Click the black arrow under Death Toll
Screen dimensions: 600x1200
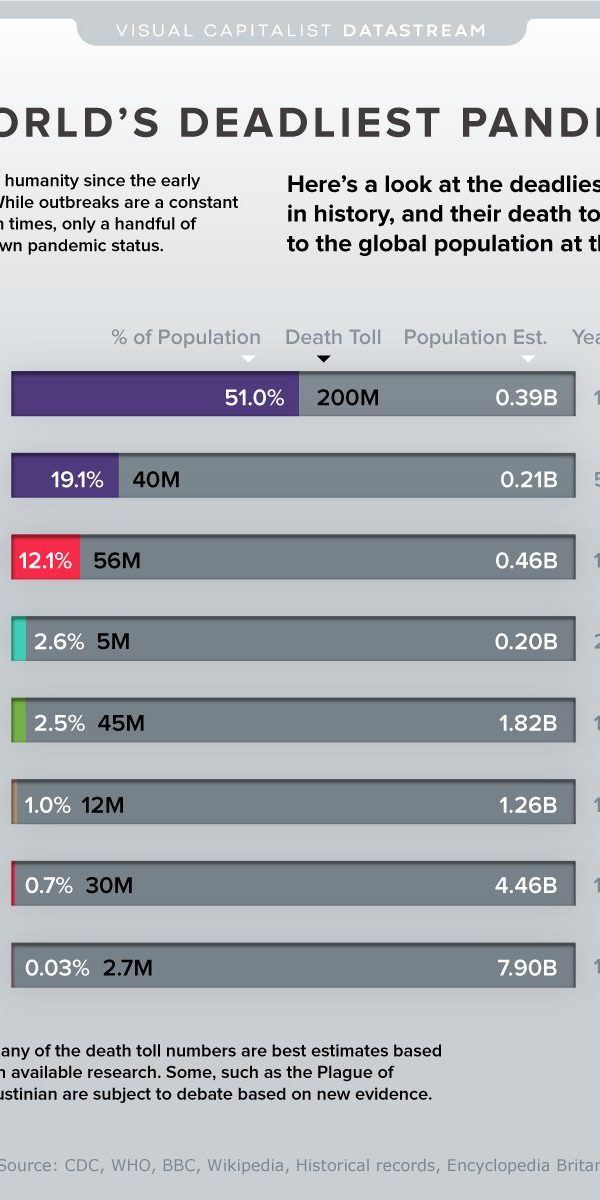pos(323,359)
